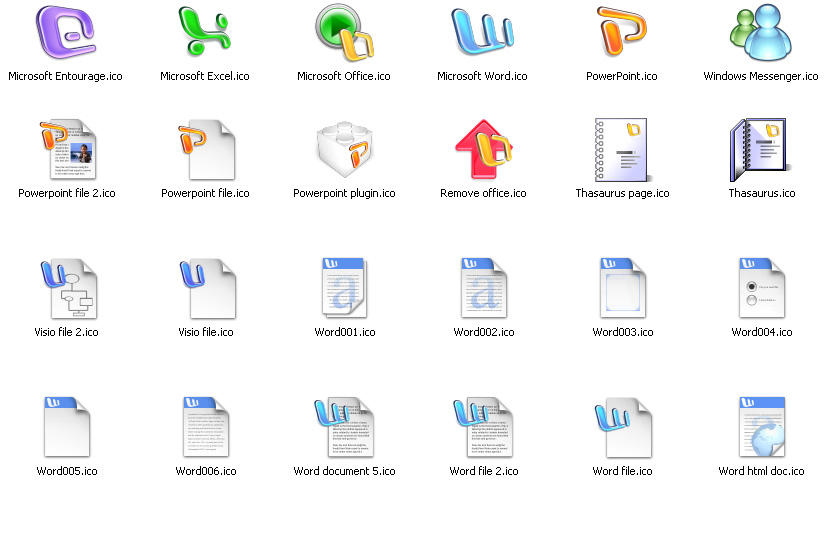Select the Word document 5 icon
The image size is (835, 541).
pyautogui.click(x=344, y=427)
